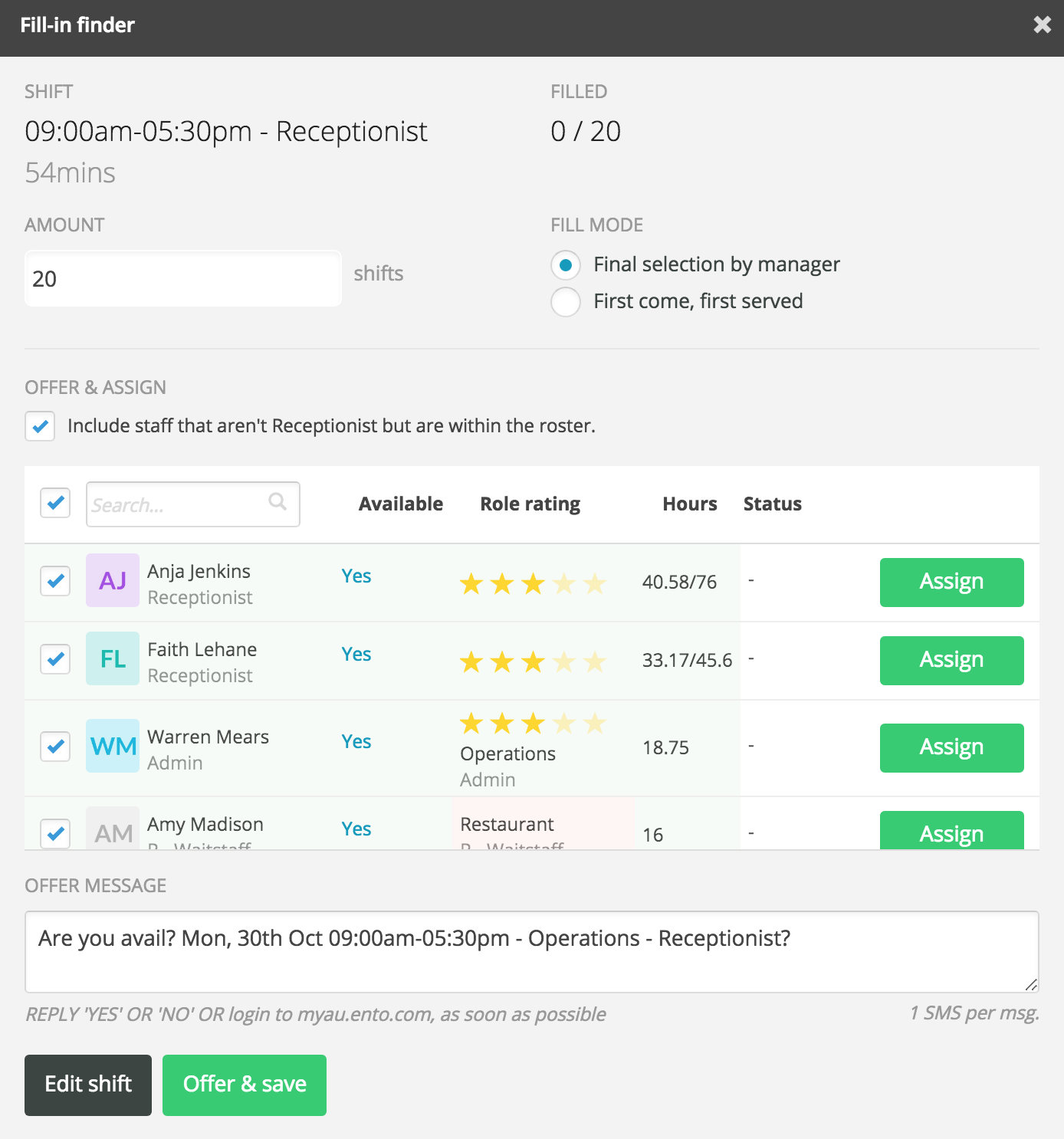
Task: Click the search magnifier icon
Action: pos(277,501)
